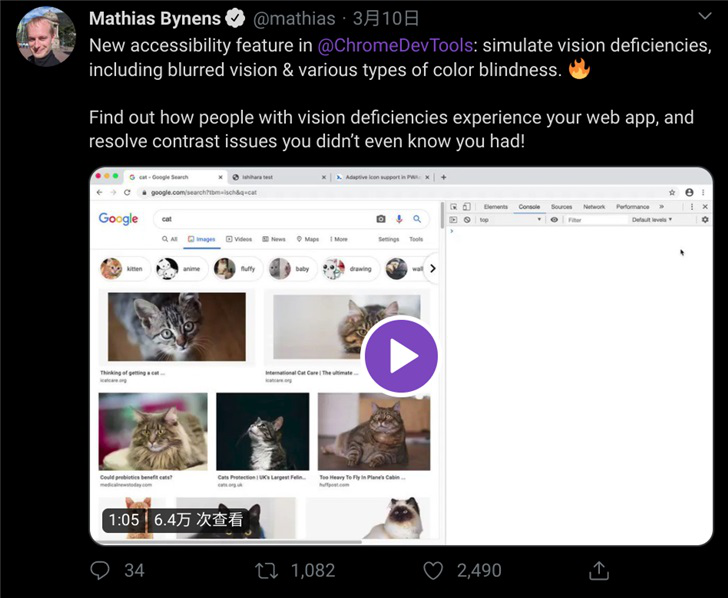
Task: Switch to the Console tab in DevTools
Action: (529, 206)
